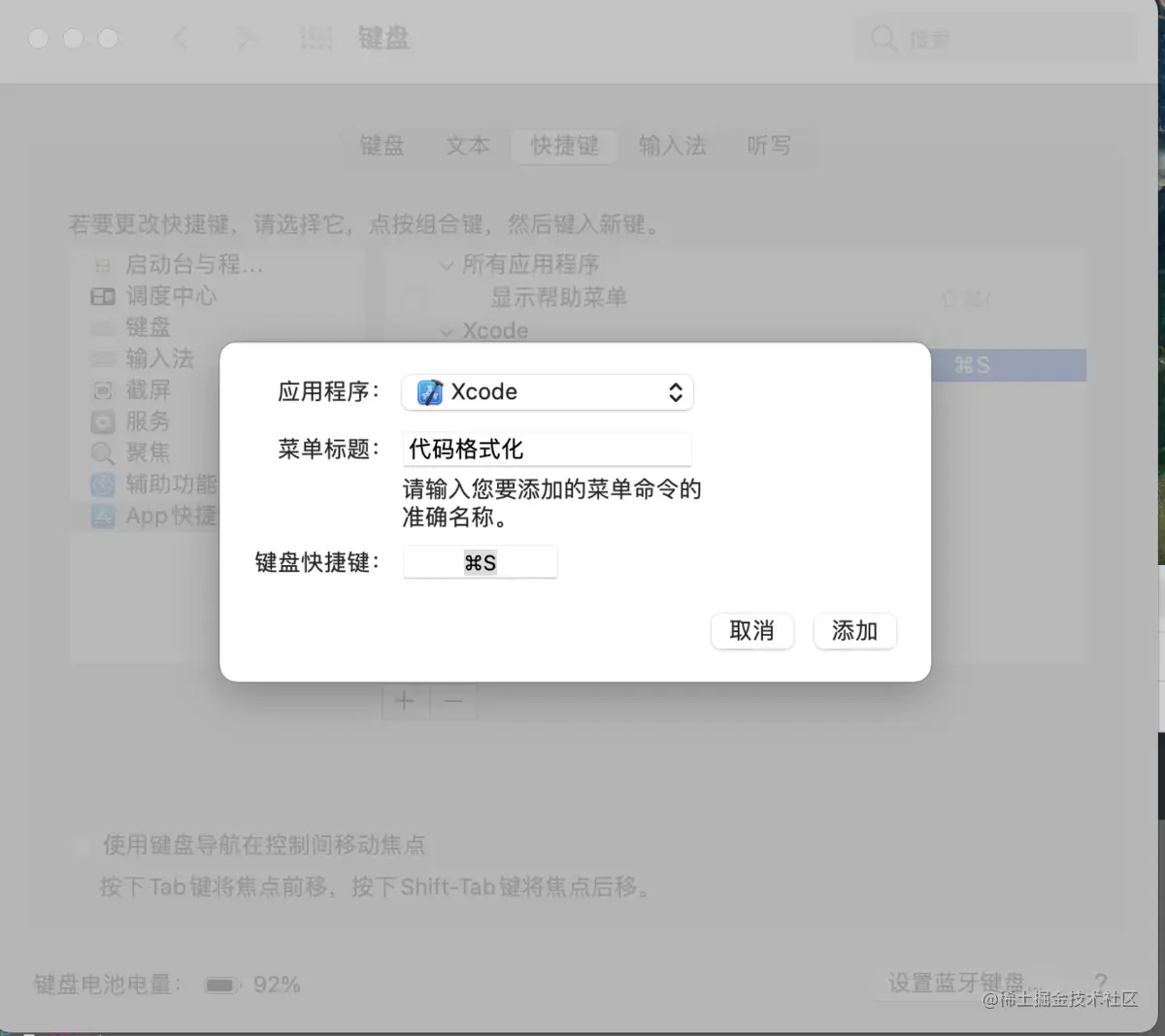
Task: Click the ⌘S shortcut in highlighted row
Action: pos(972,365)
